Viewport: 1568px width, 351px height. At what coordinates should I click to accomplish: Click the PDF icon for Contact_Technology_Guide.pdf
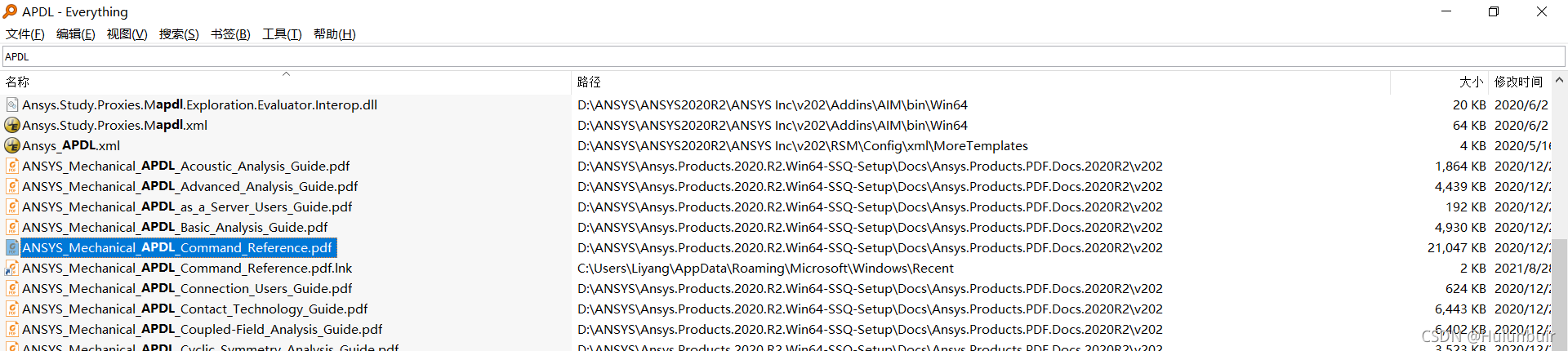(12, 309)
